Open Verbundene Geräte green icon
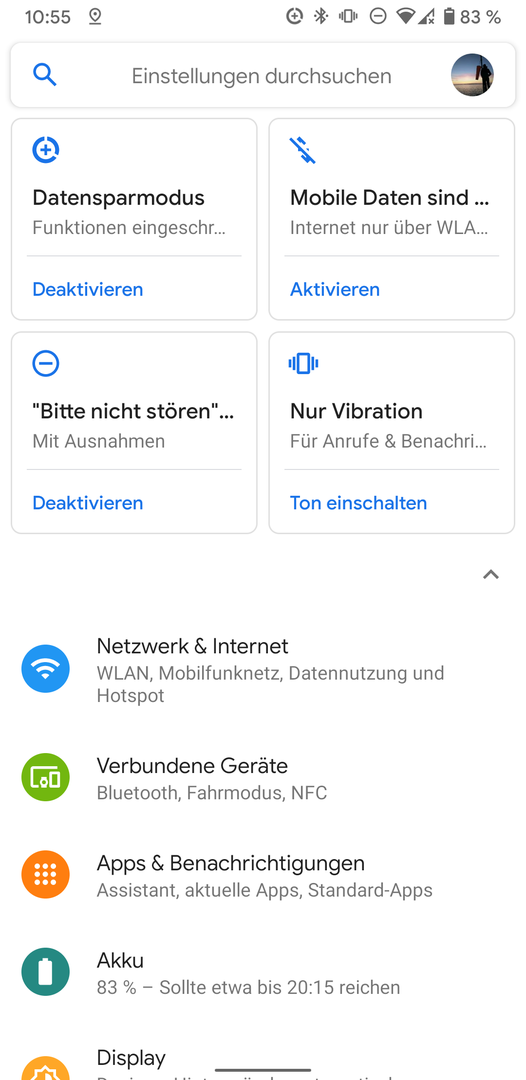526x1080 pixels. tap(45, 777)
